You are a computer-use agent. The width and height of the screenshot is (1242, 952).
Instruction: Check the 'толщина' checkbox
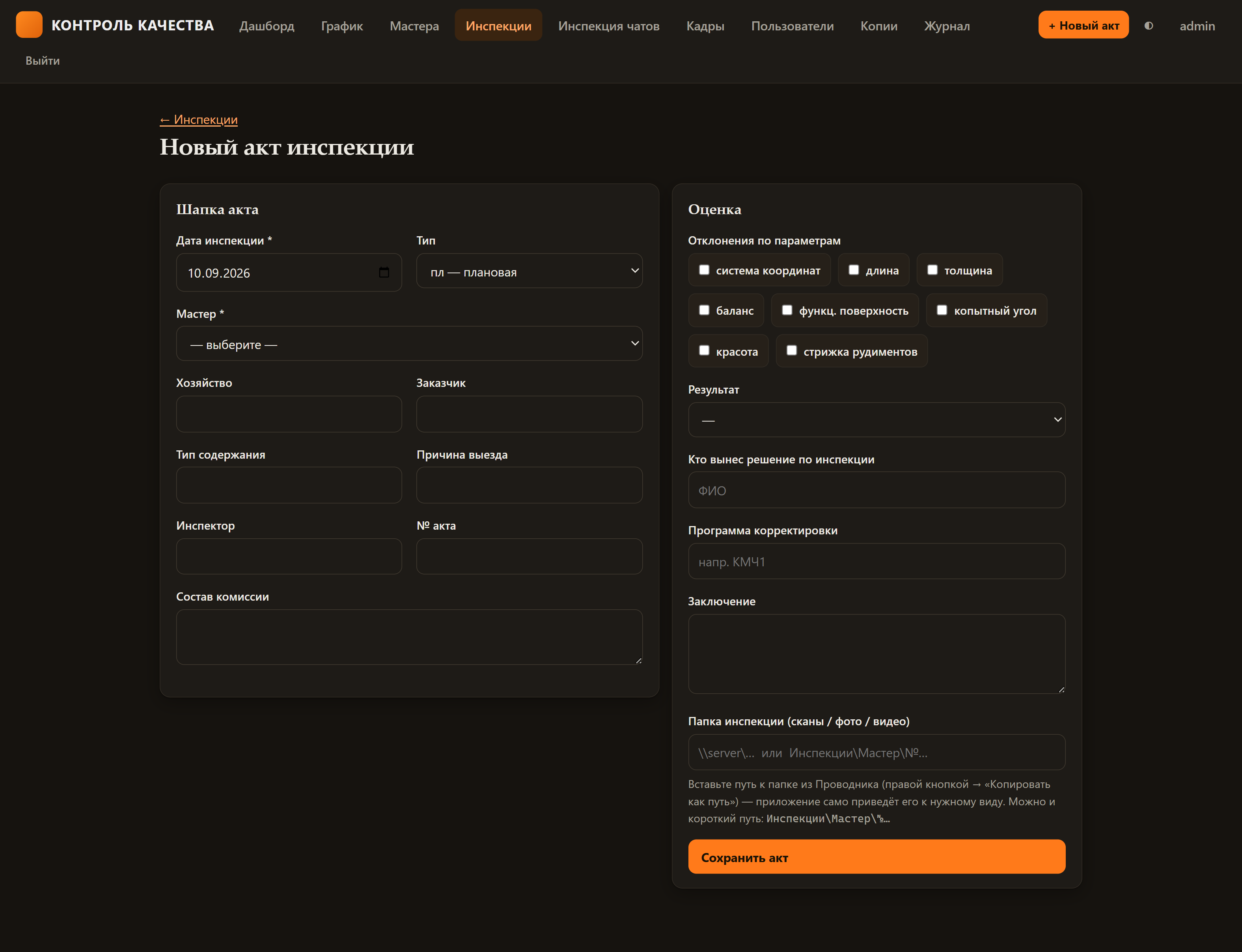[x=932, y=270]
